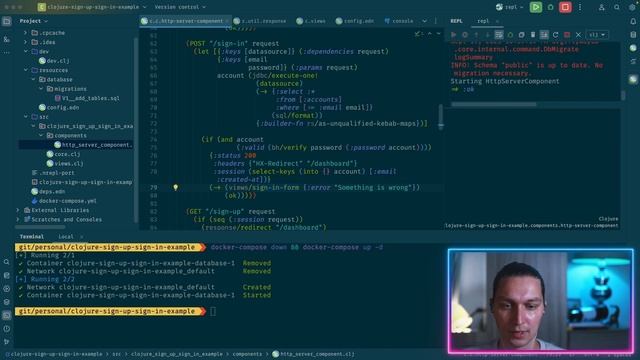Open views.clj in the project tree
This screenshot has width=640, height=360.
(x=65, y=164)
